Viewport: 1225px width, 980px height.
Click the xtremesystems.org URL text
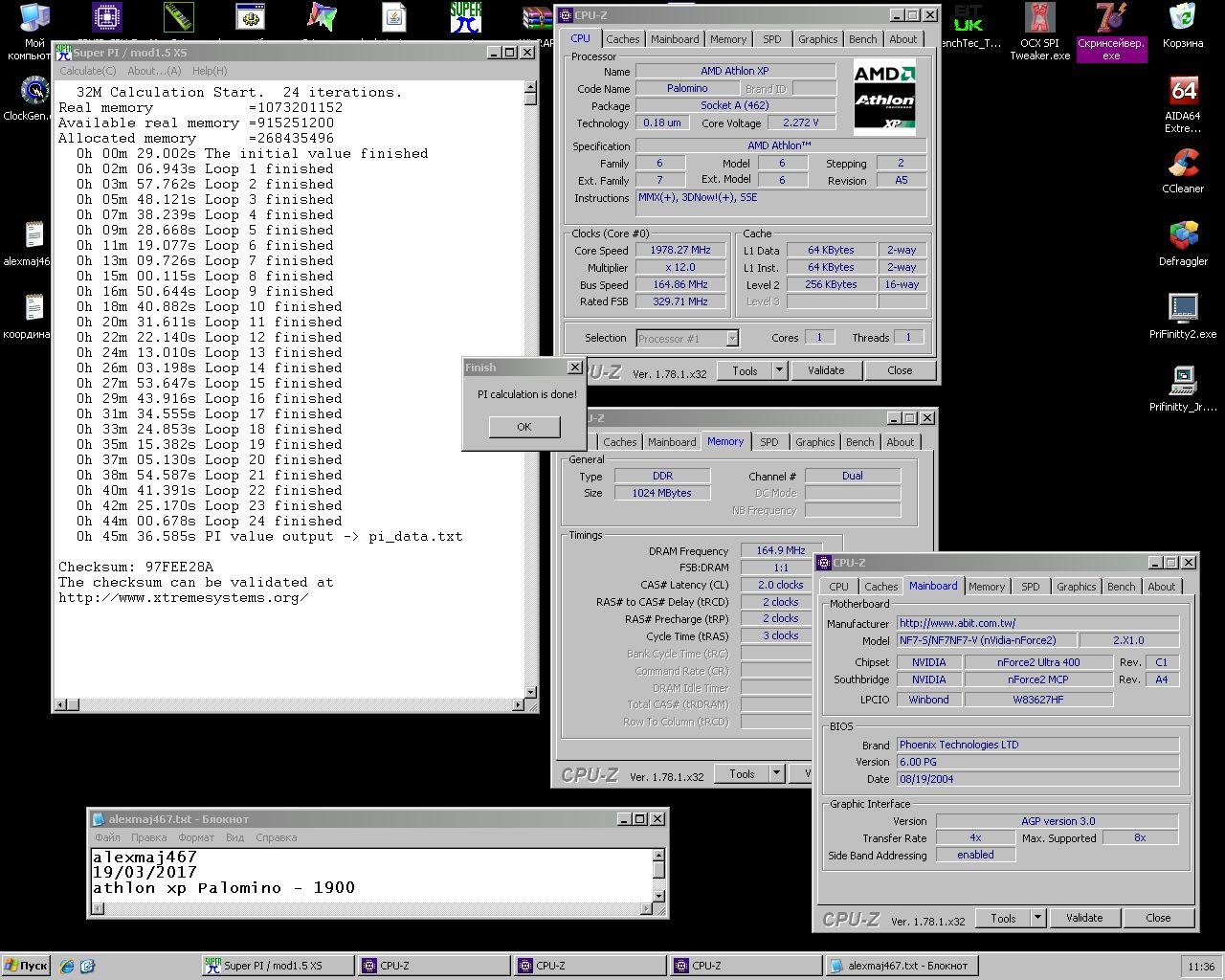(184, 597)
